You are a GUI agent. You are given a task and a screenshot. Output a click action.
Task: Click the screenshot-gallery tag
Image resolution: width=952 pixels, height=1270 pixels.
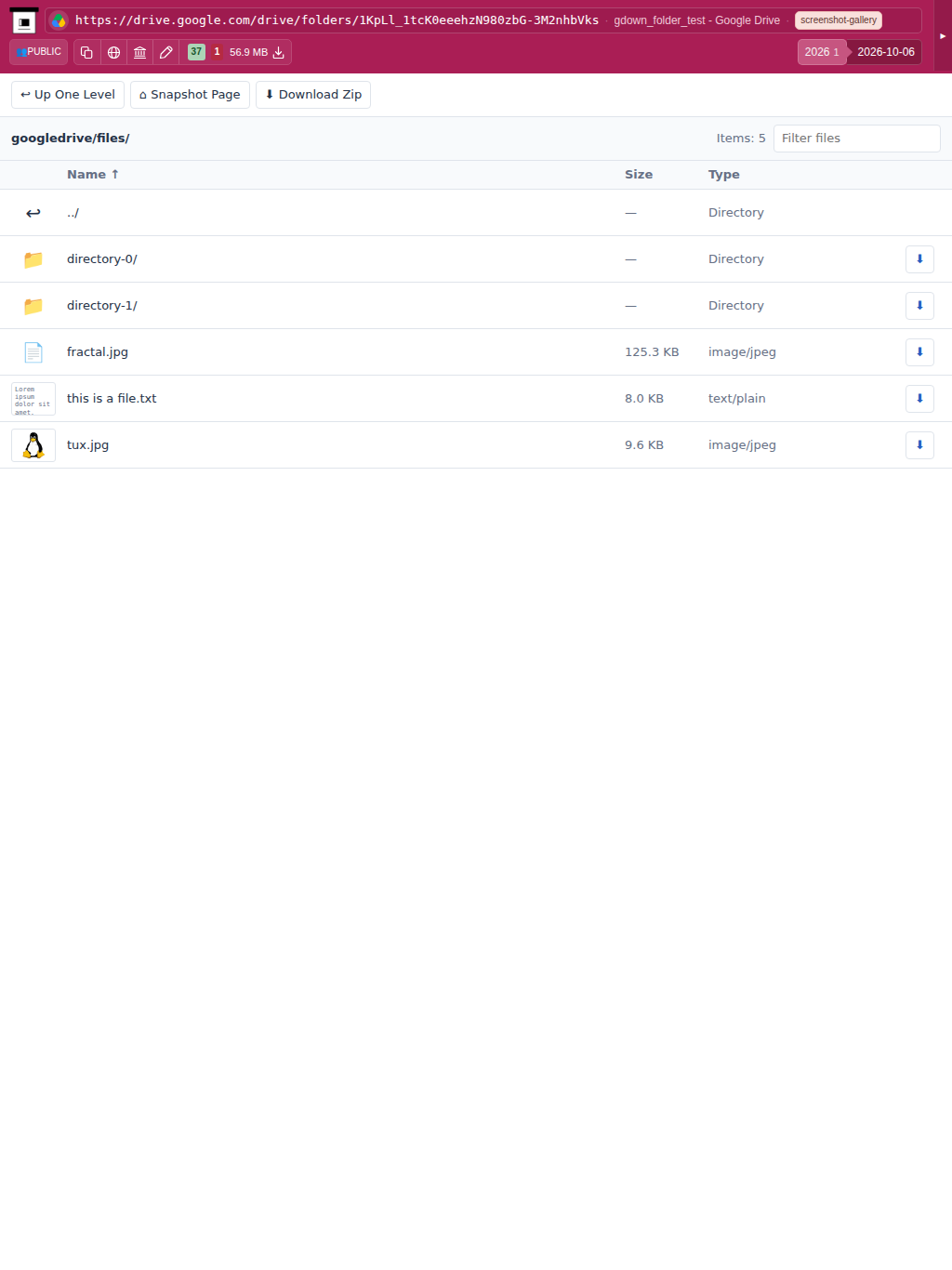[x=839, y=20]
